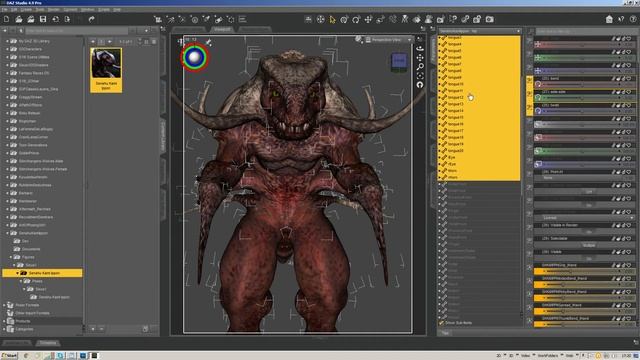Screen dimensions: 640x360
Task: Click the Redo arrow icon in toolbar
Action: [x=91, y=19]
